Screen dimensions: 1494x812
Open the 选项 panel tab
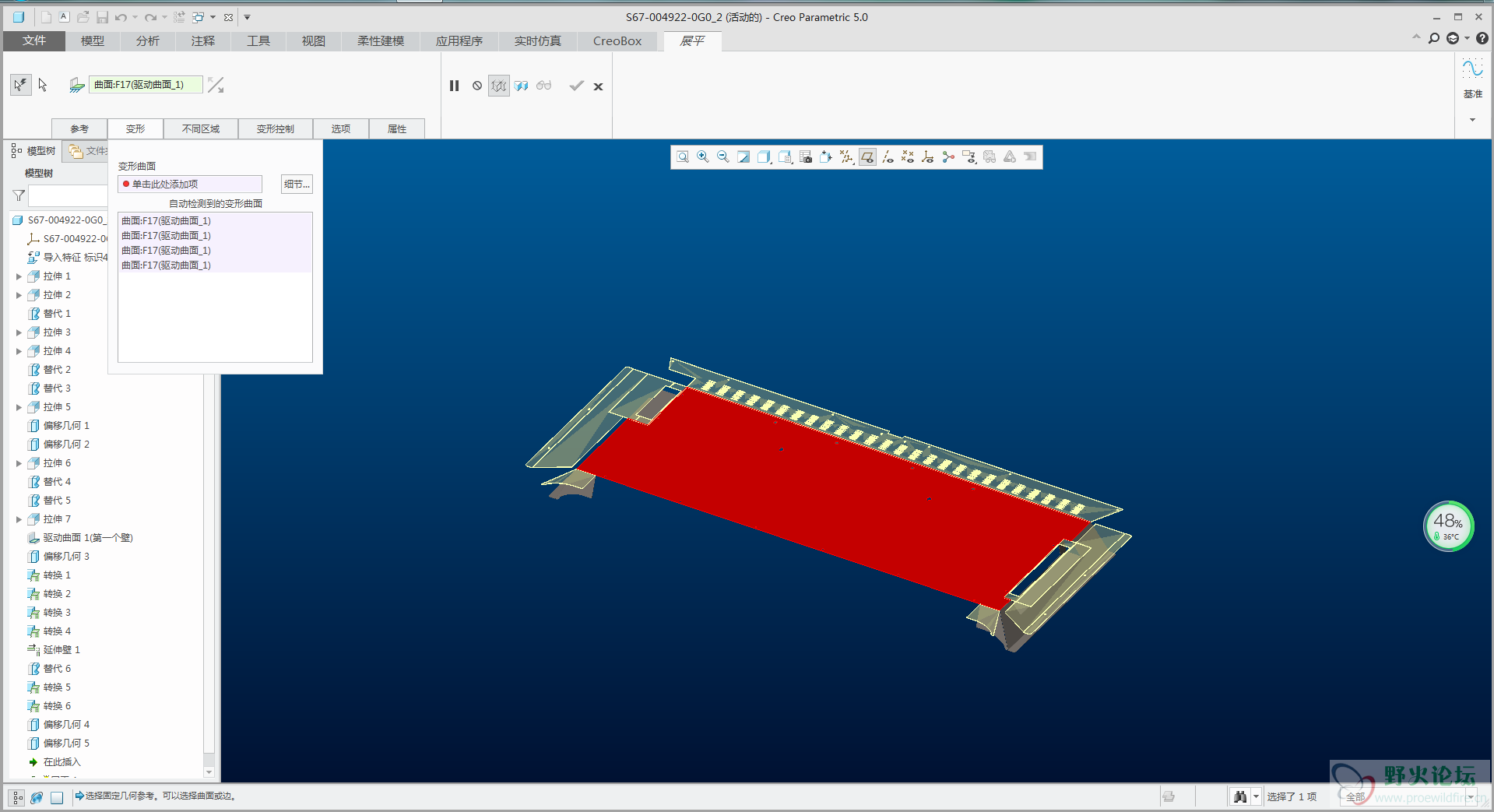[x=341, y=128]
